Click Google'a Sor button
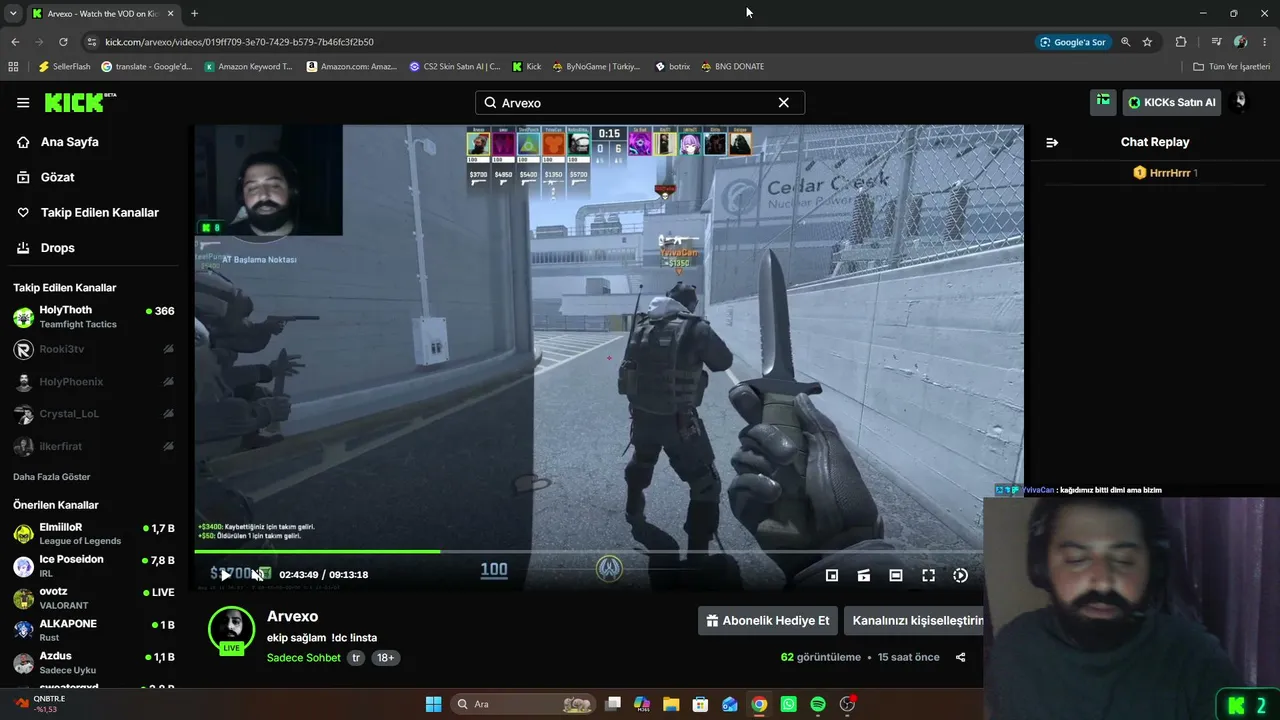The width and height of the screenshot is (1280, 720). point(1073,42)
